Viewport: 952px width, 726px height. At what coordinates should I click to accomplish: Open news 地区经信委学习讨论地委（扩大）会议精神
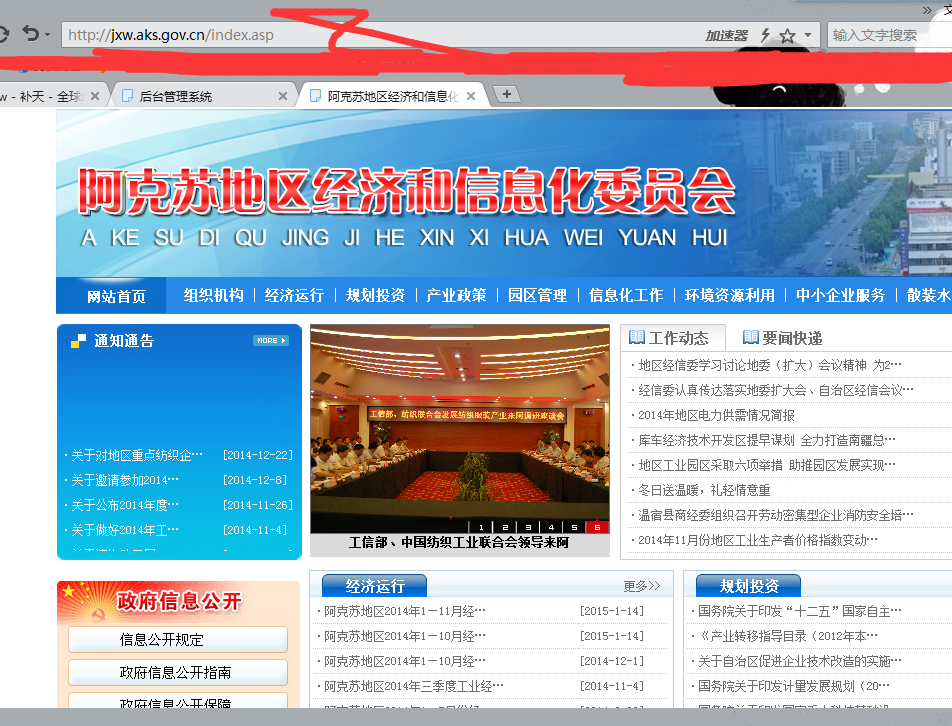770,365
